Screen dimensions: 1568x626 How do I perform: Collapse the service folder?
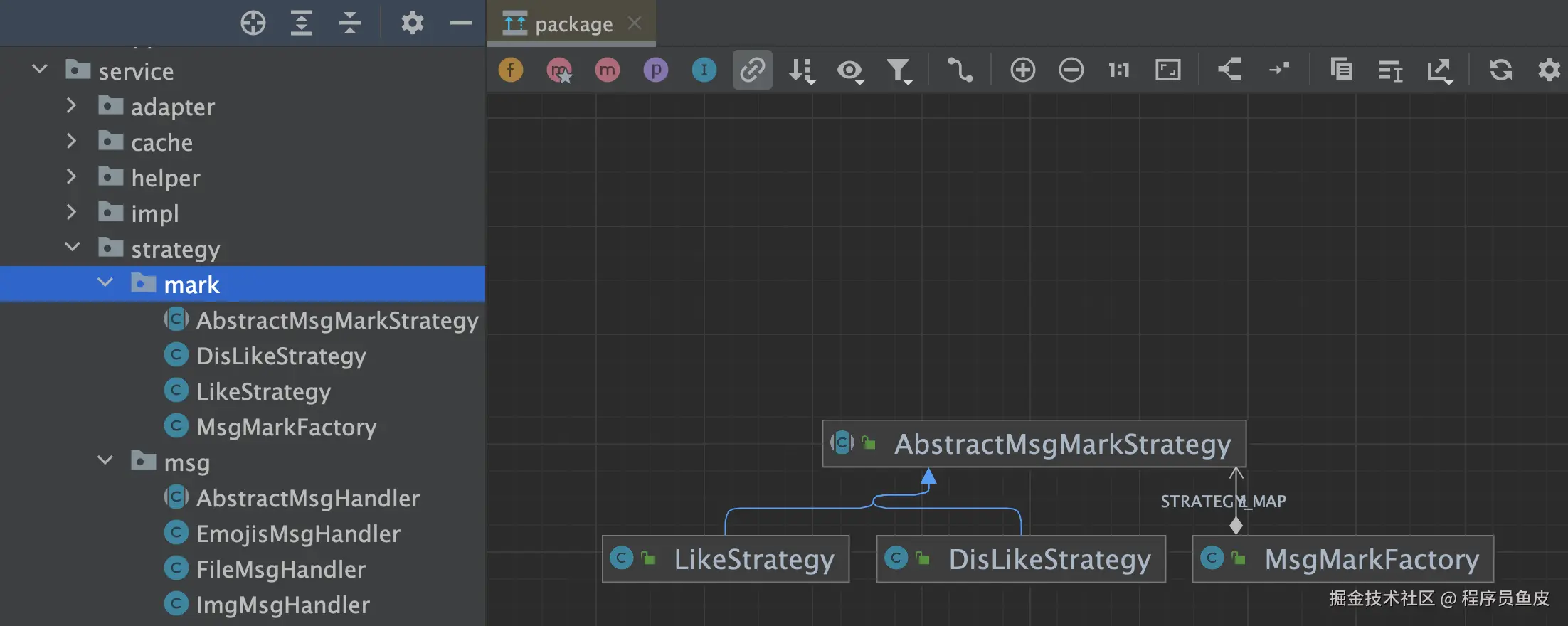(40, 70)
